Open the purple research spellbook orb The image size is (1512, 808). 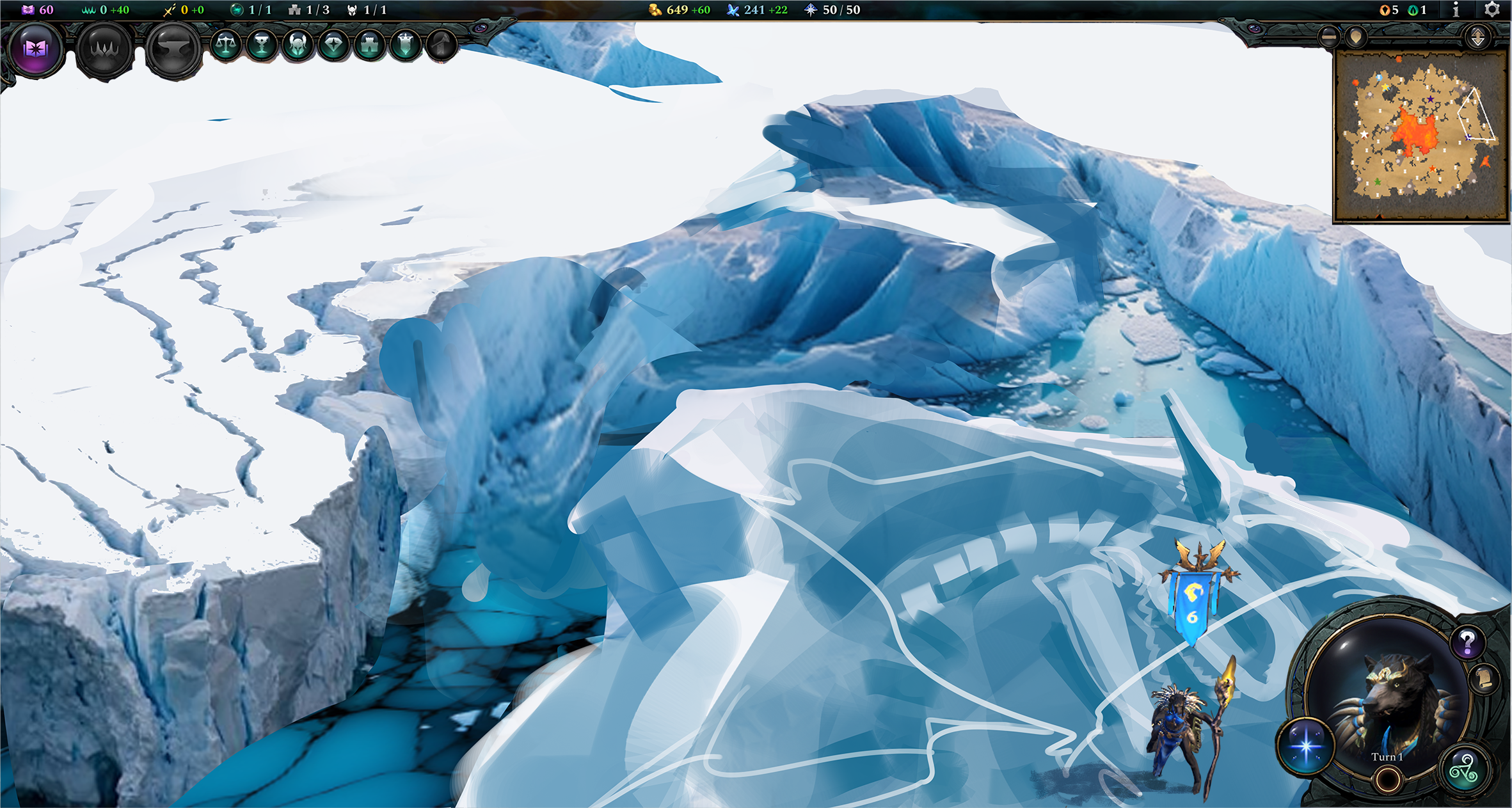click(36, 49)
